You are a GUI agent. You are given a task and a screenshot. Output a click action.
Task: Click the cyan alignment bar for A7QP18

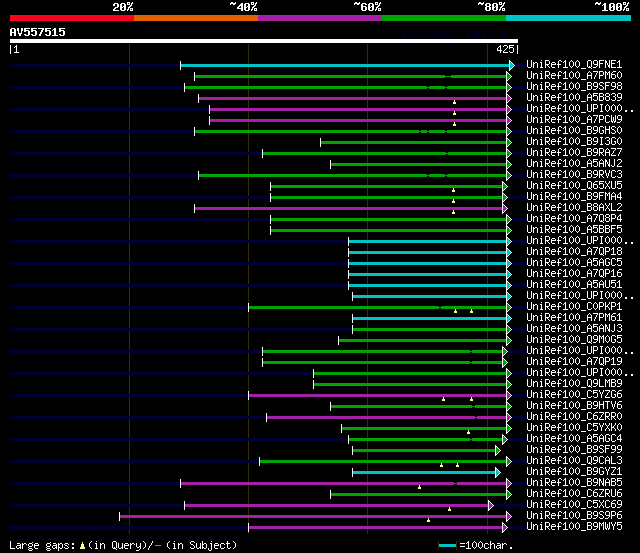427,253
